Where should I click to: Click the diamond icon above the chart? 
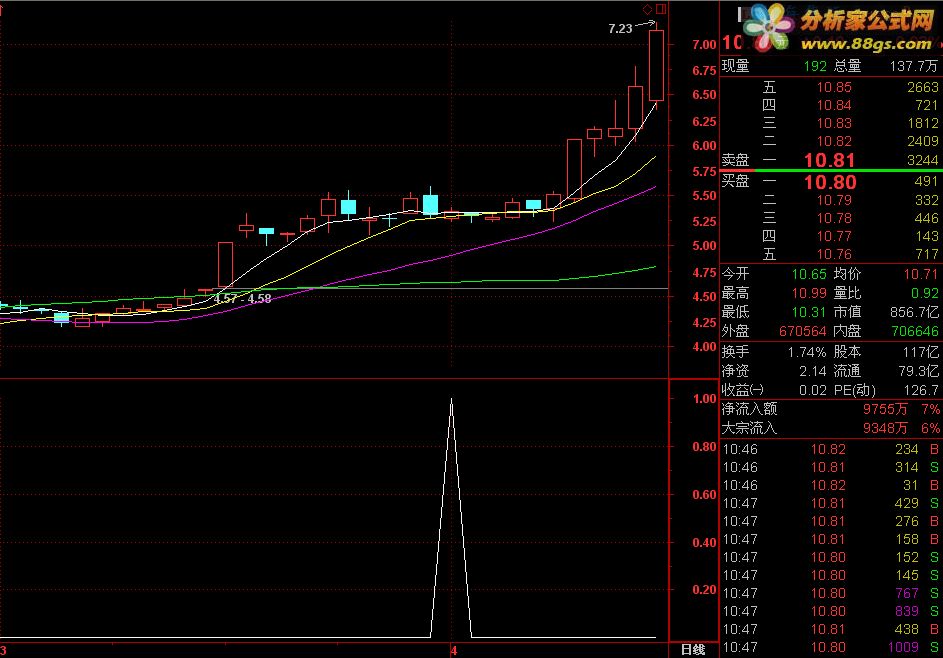[x=648, y=9]
